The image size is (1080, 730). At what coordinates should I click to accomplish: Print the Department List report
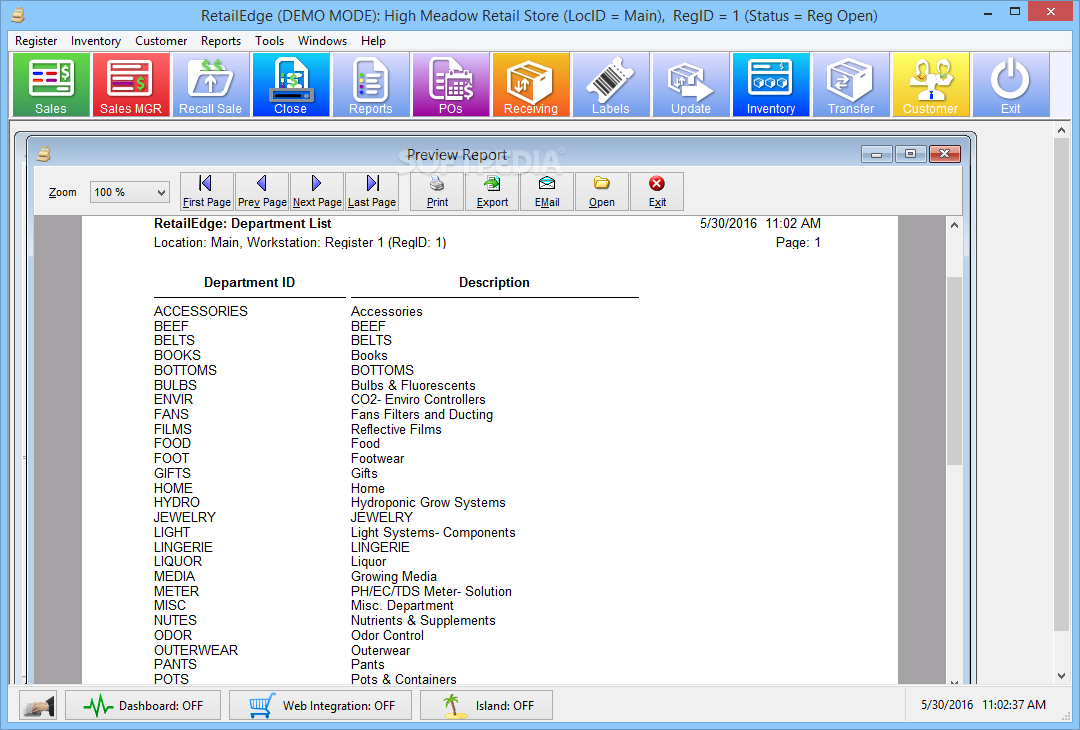437,191
